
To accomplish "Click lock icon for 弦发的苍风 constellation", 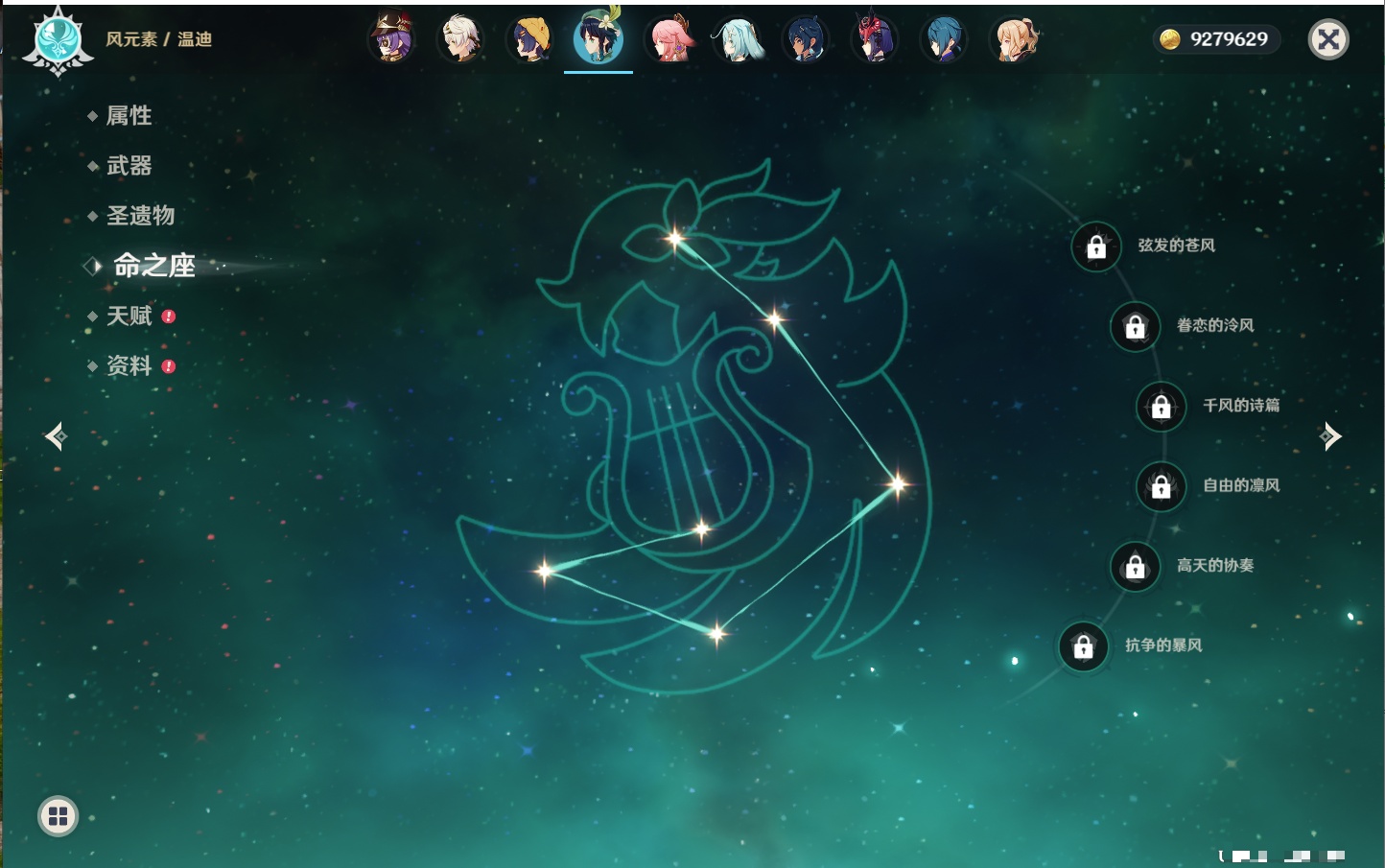I will coord(1096,246).
